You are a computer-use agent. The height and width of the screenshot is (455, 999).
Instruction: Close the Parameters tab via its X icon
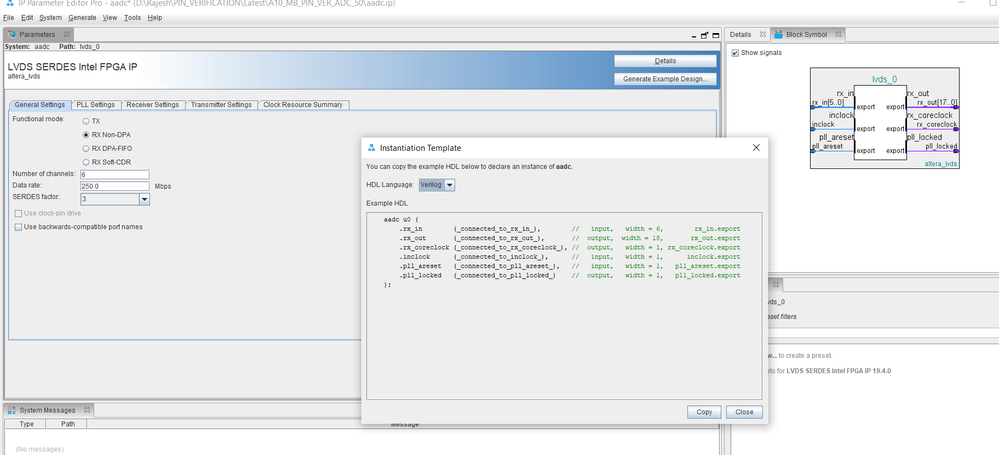(66, 34)
